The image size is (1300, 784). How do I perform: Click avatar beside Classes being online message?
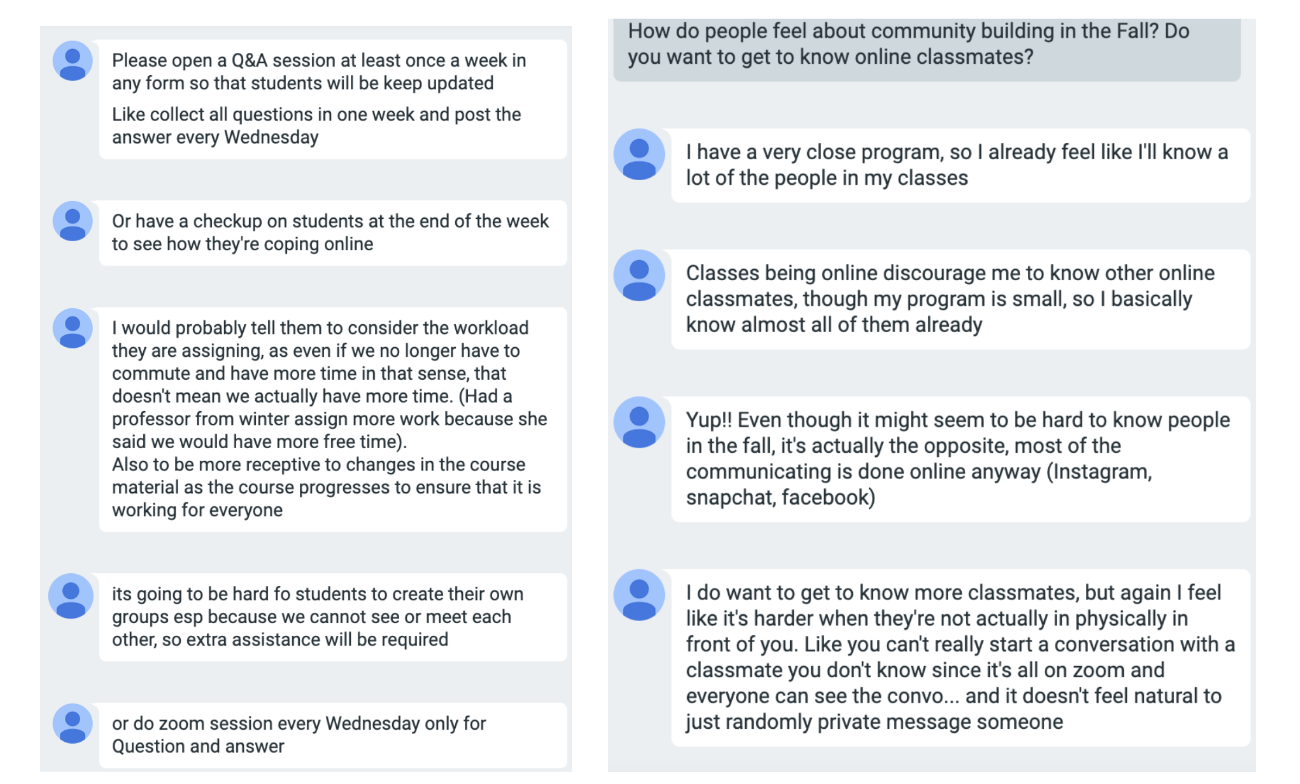click(x=639, y=275)
